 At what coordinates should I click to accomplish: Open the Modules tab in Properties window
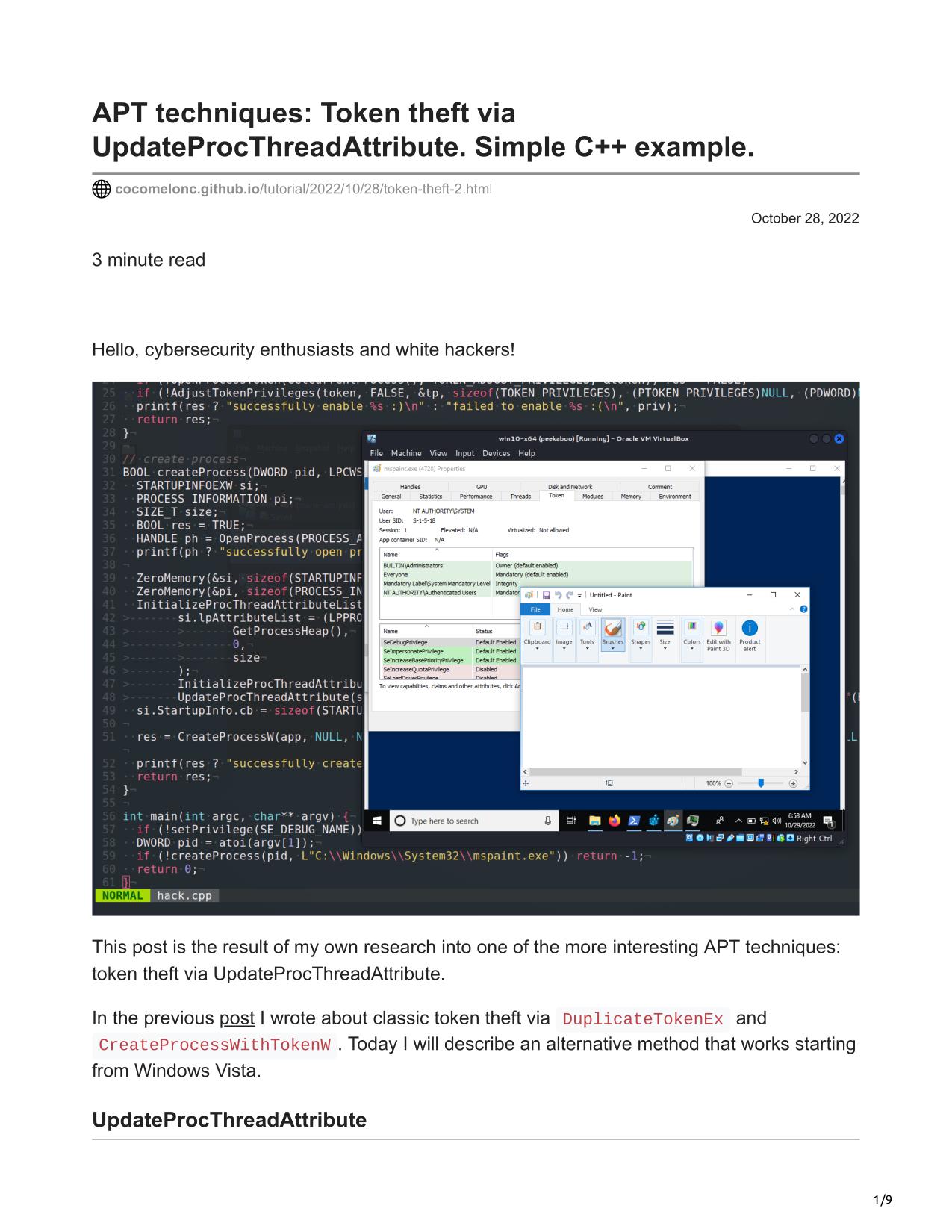[x=593, y=496]
